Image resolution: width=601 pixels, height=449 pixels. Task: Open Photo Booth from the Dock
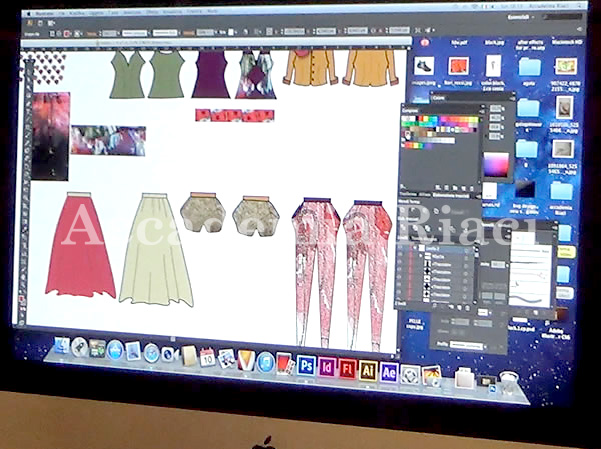coord(285,363)
